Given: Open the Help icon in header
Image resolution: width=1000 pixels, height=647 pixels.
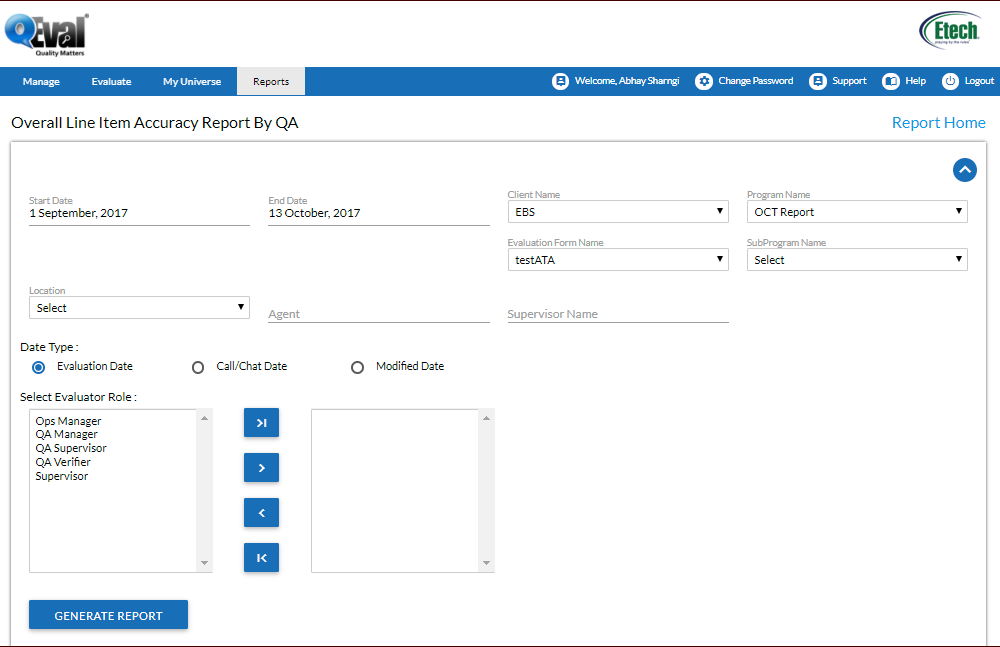Looking at the screenshot, I should coord(890,81).
